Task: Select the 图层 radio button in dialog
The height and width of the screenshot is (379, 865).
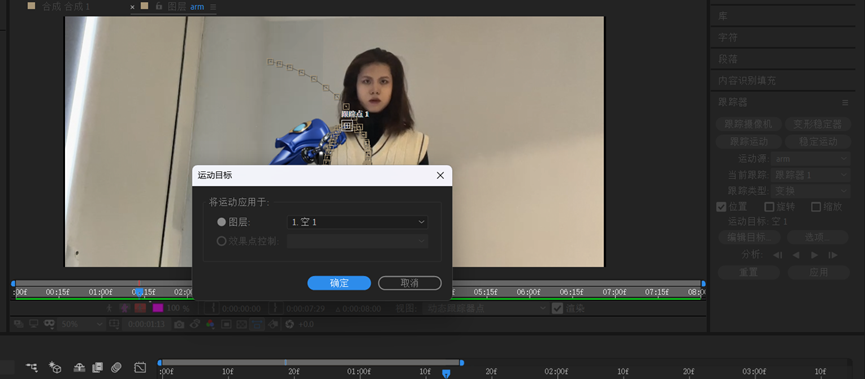Action: (x=221, y=222)
